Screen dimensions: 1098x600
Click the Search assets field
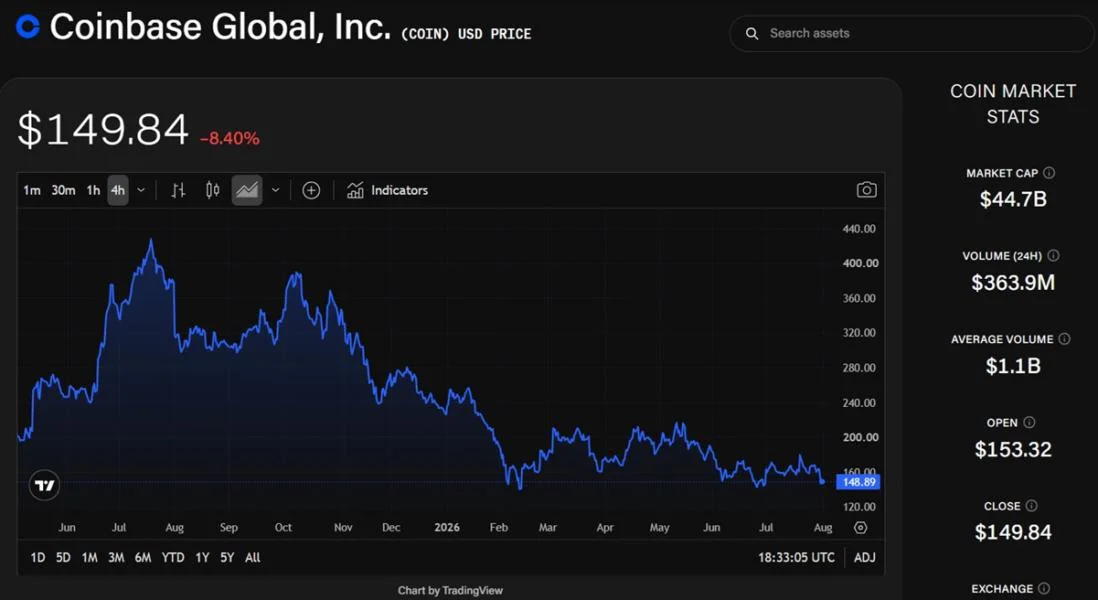point(911,33)
